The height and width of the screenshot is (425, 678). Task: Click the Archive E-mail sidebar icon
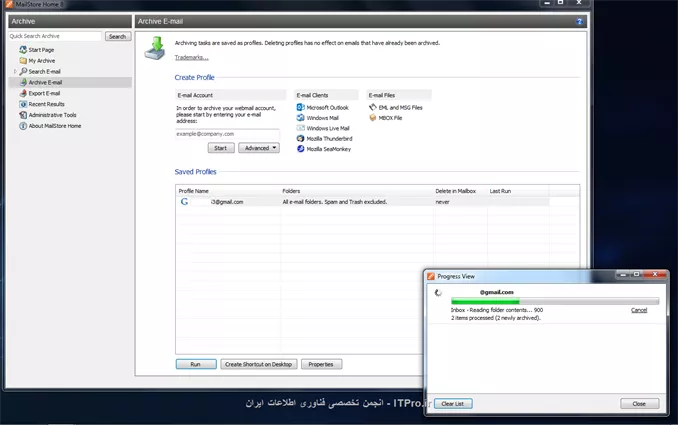tap(24, 82)
